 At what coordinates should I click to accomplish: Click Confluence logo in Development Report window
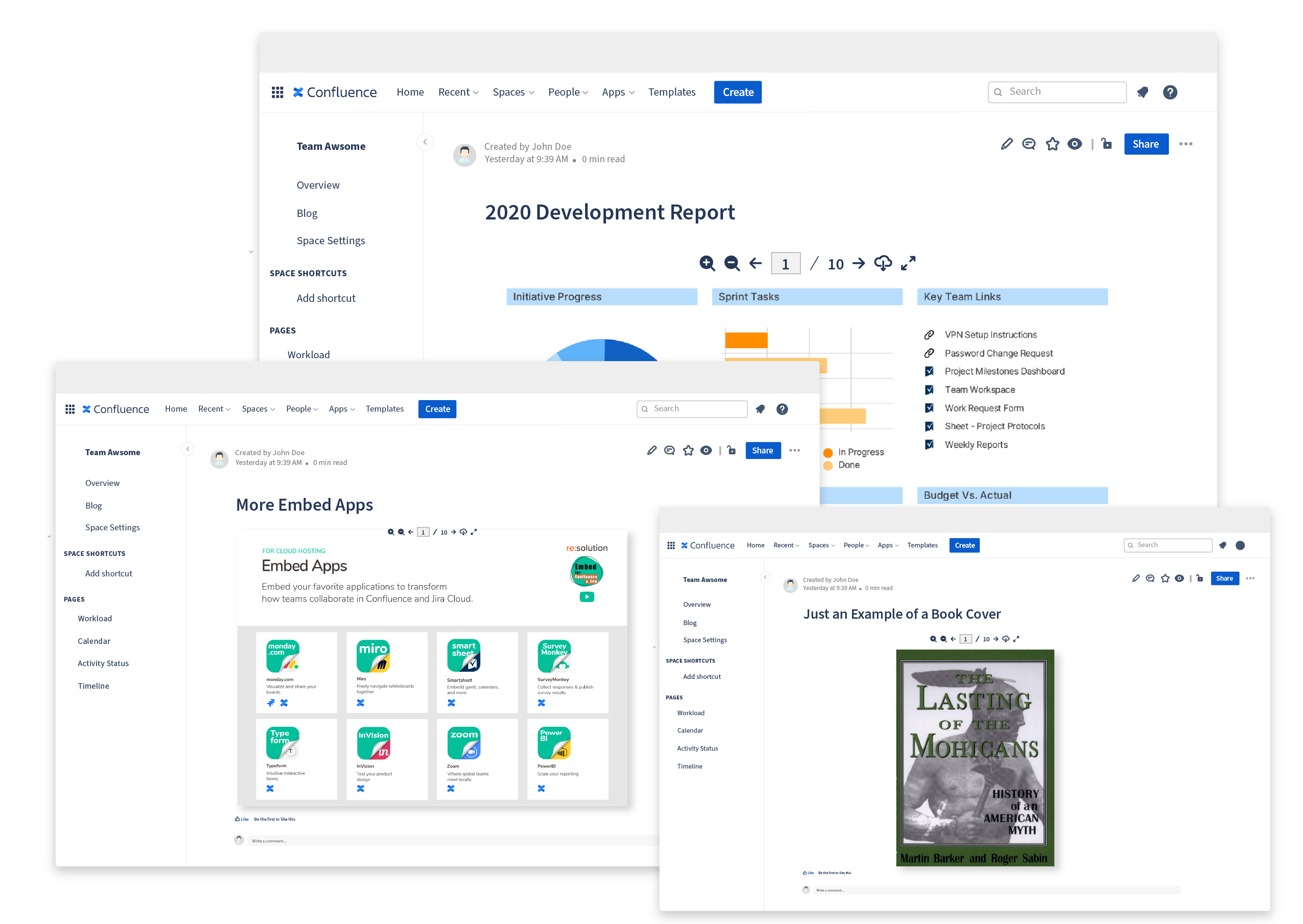[334, 92]
